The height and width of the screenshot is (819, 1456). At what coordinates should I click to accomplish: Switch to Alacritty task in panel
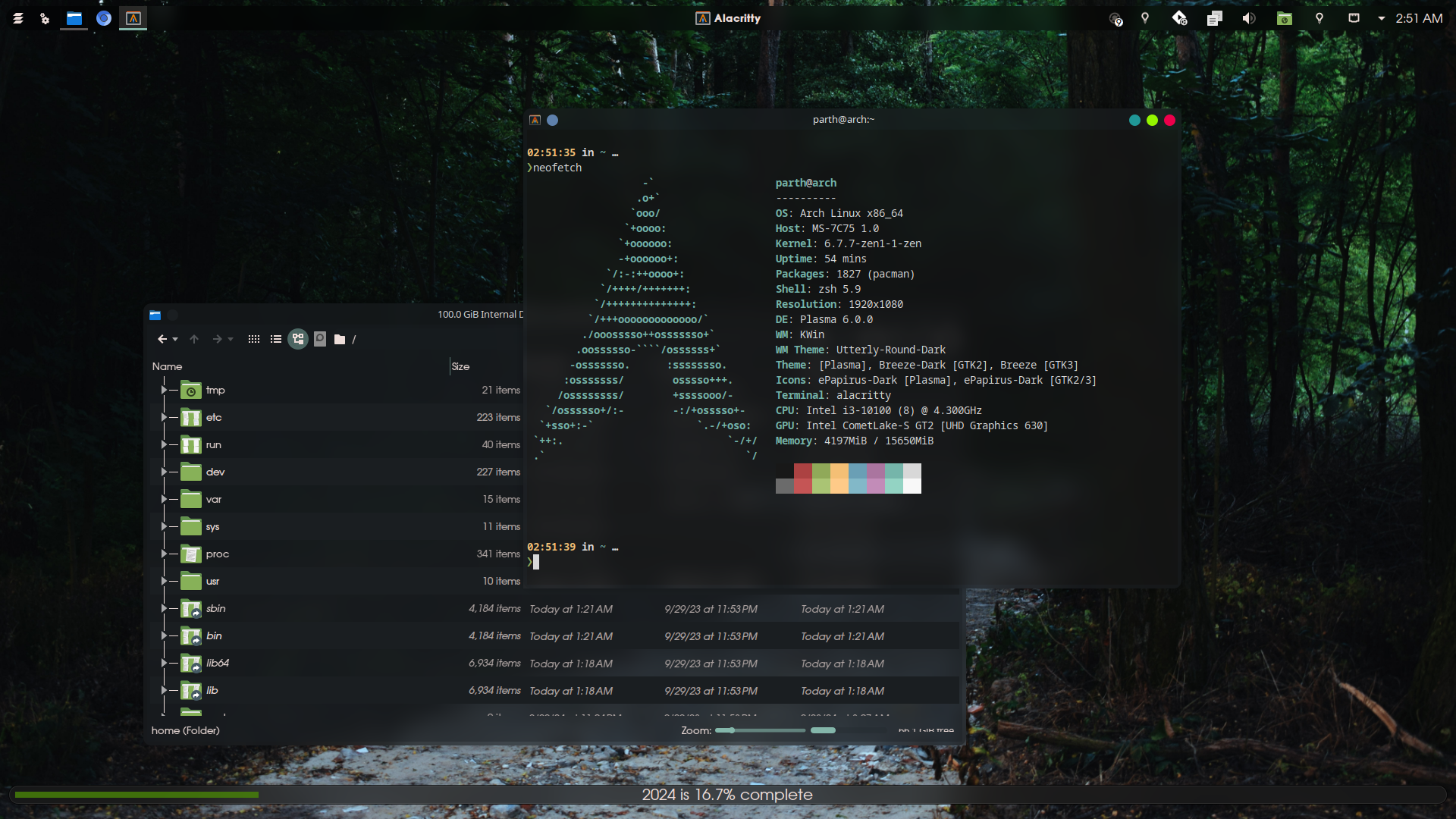133,18
